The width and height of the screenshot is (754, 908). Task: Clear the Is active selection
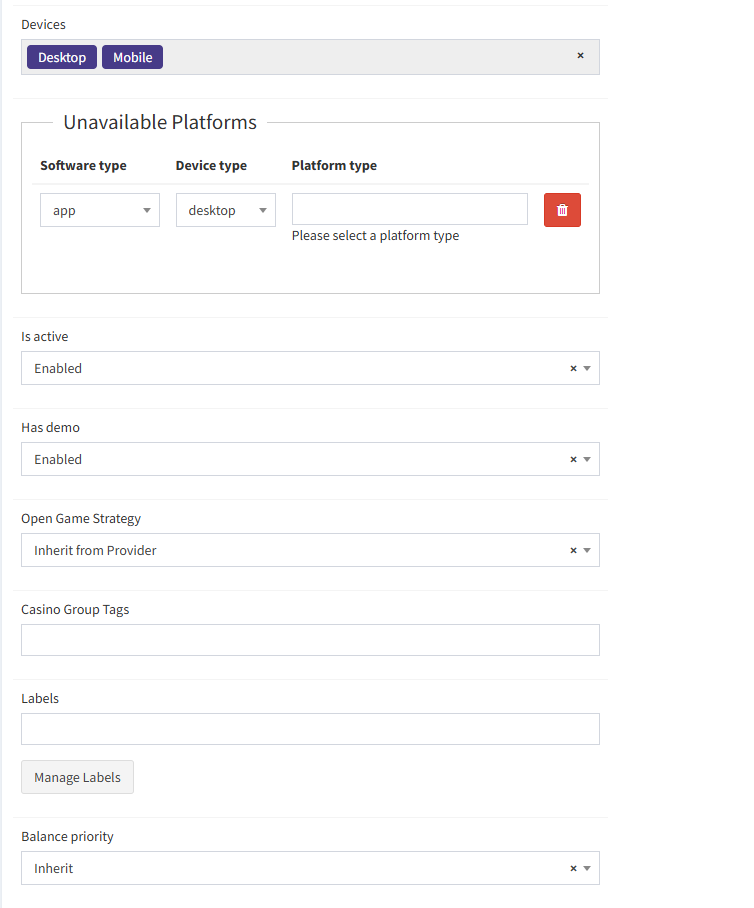573,369
